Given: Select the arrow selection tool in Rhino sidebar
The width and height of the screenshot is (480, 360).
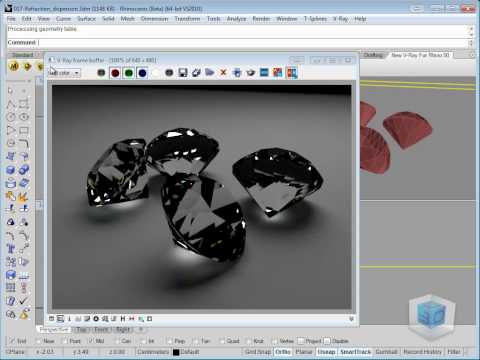Looking at the screenshot, I should pyautogui.click(x=10, y=91).
